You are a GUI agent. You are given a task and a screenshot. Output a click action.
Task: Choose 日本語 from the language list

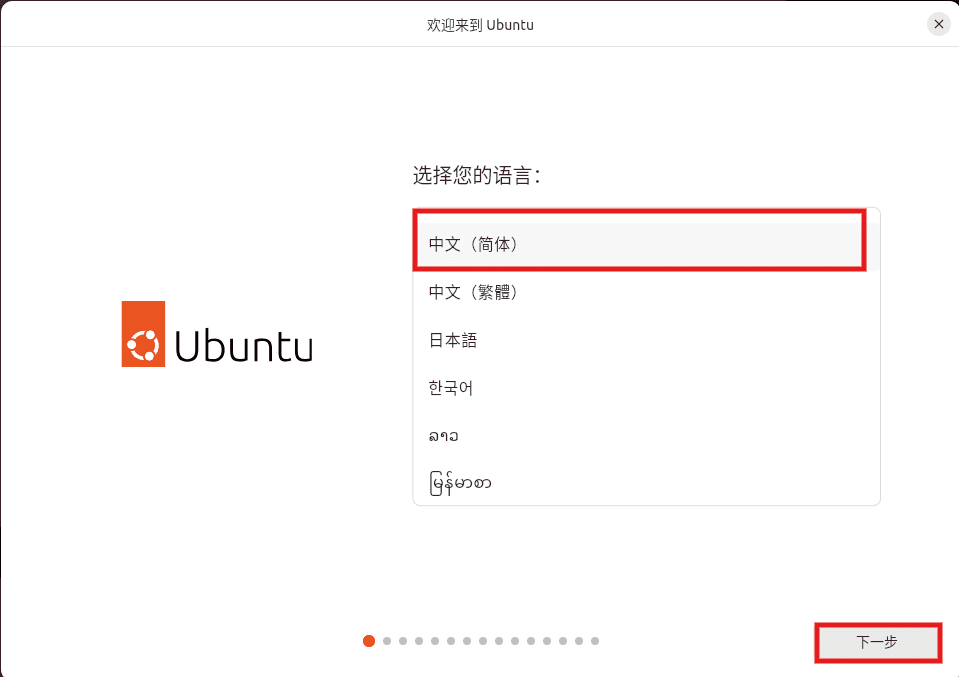(646, 340)
